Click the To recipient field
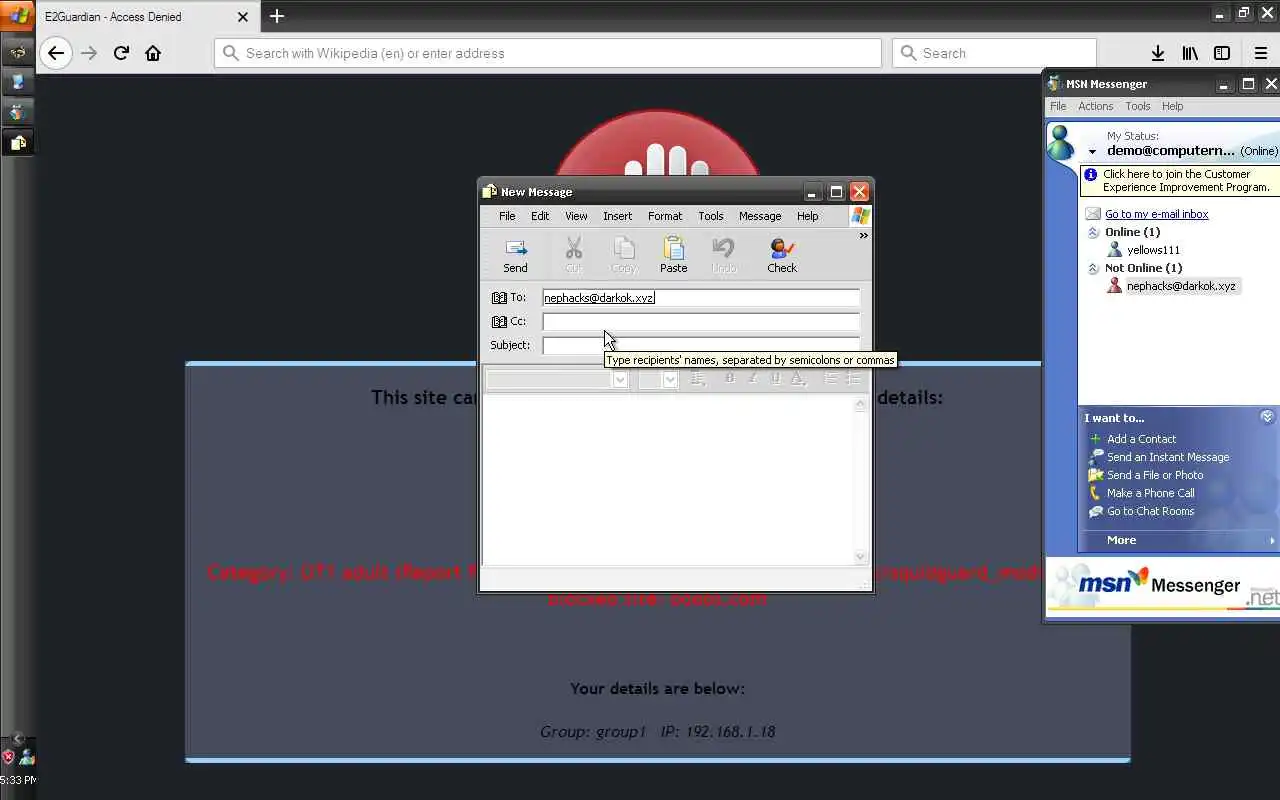 tap(701, 298)
